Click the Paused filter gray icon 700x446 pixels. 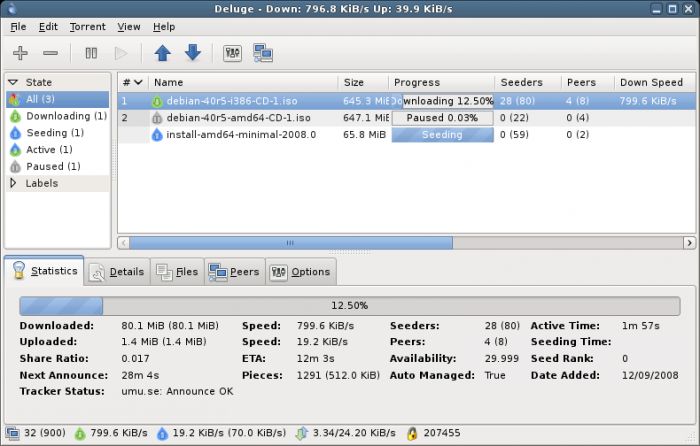(x=15, y=167)
